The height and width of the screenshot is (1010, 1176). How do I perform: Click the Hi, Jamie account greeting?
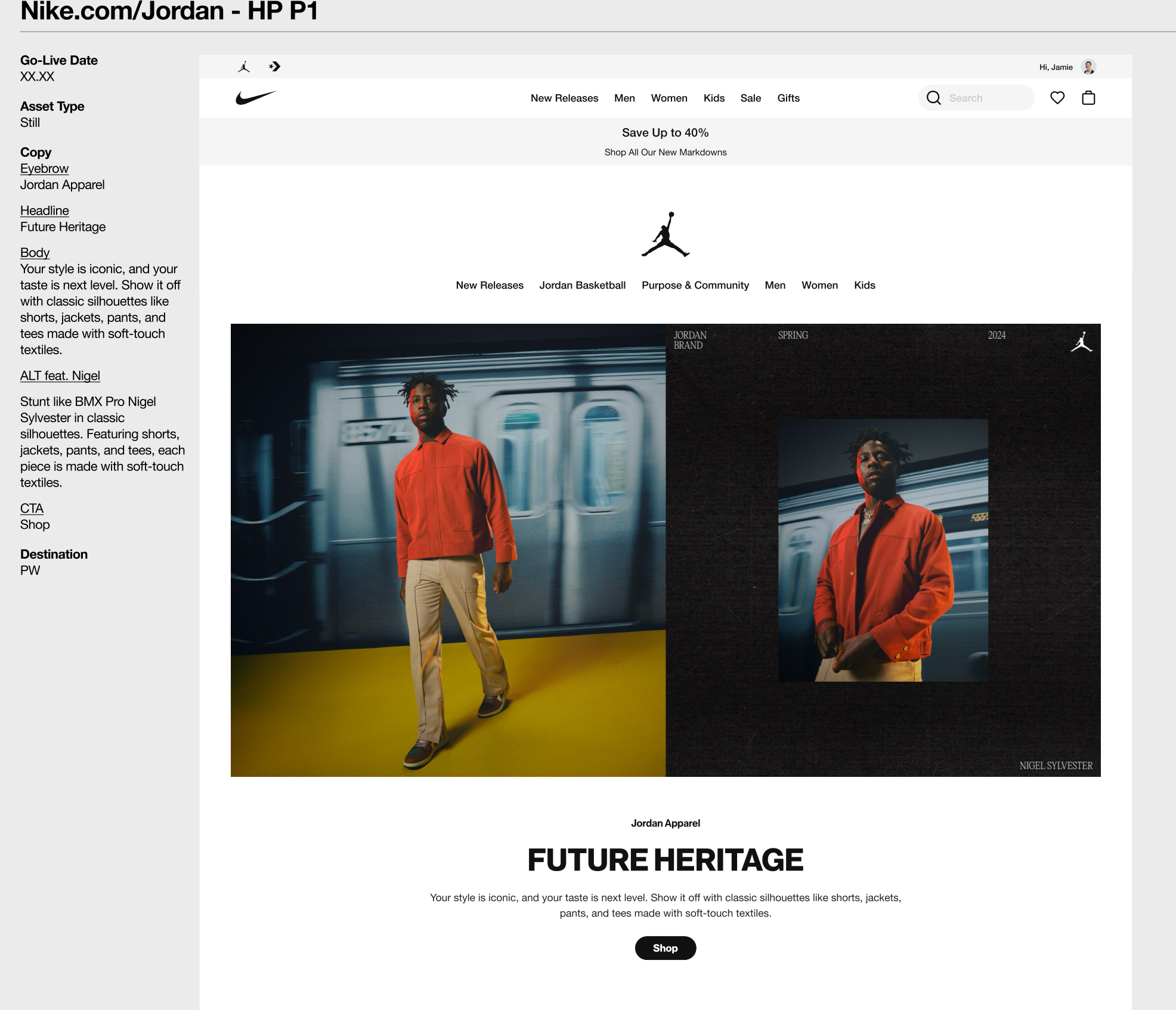click(x=1056, y=67)
